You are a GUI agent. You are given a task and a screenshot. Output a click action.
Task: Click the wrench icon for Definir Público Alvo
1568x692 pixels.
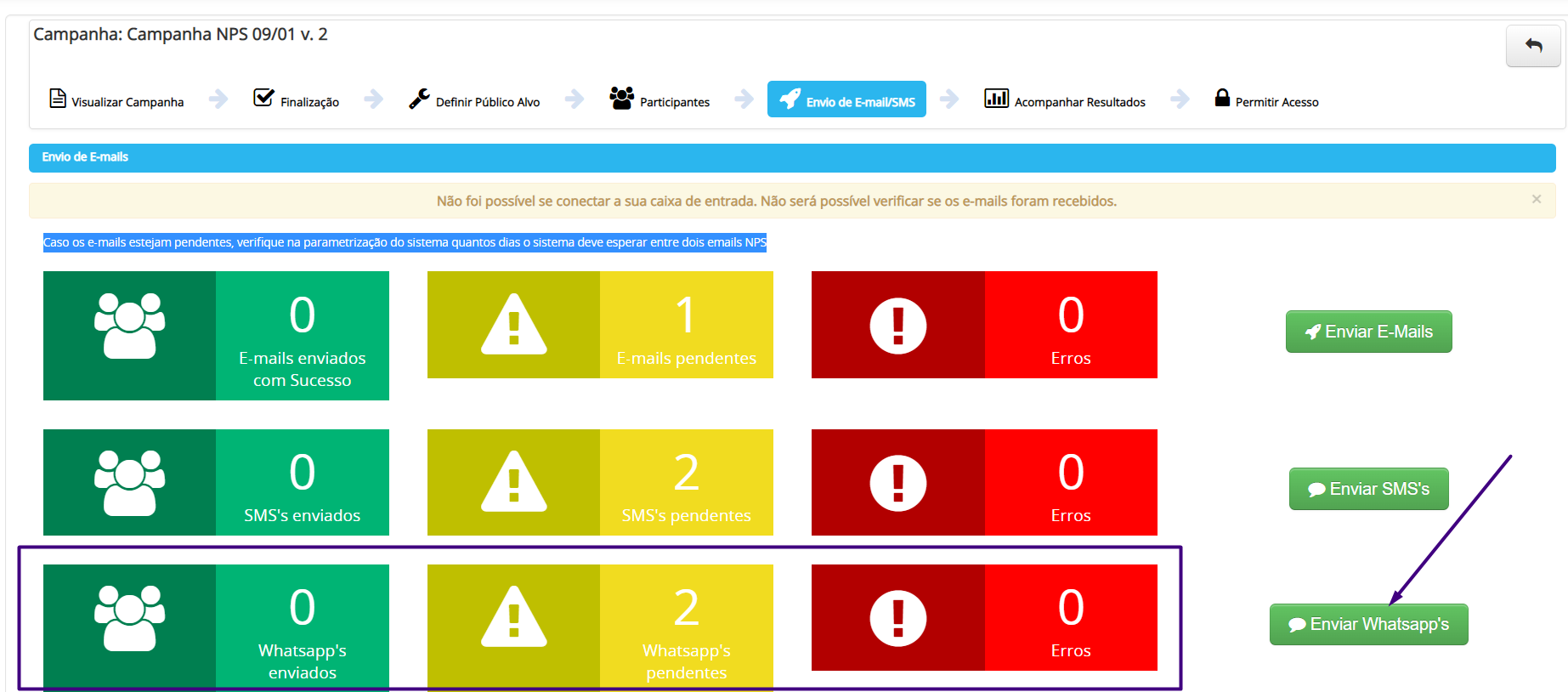(419, 99)
